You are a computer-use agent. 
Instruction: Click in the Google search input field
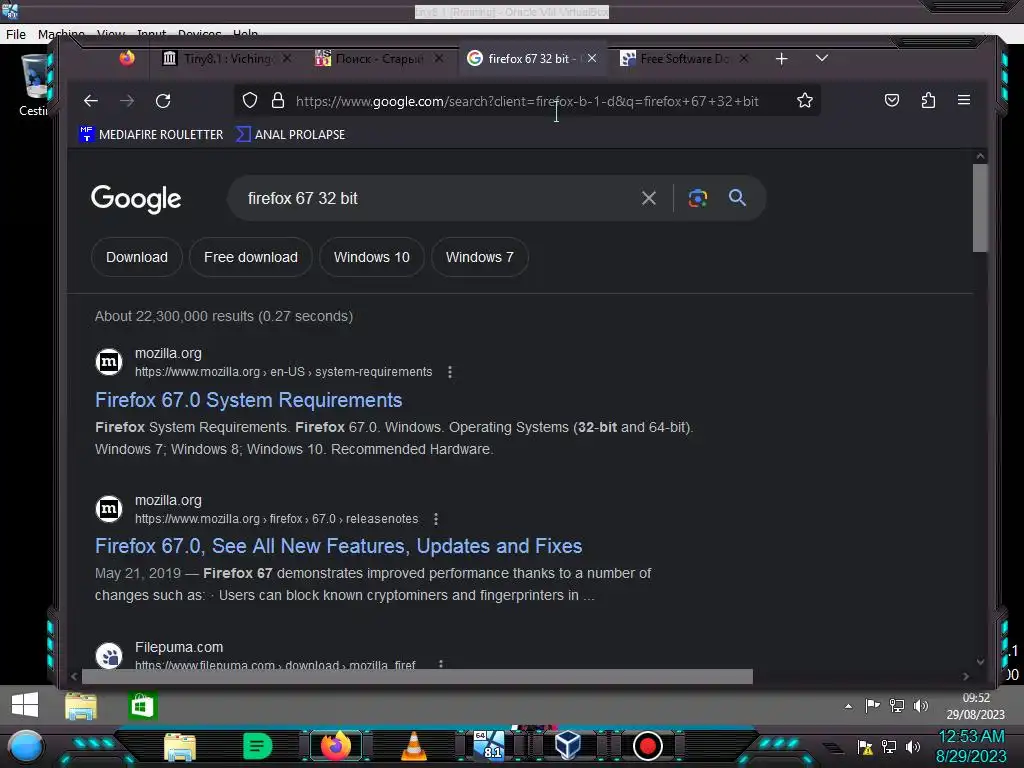[438, 199]
